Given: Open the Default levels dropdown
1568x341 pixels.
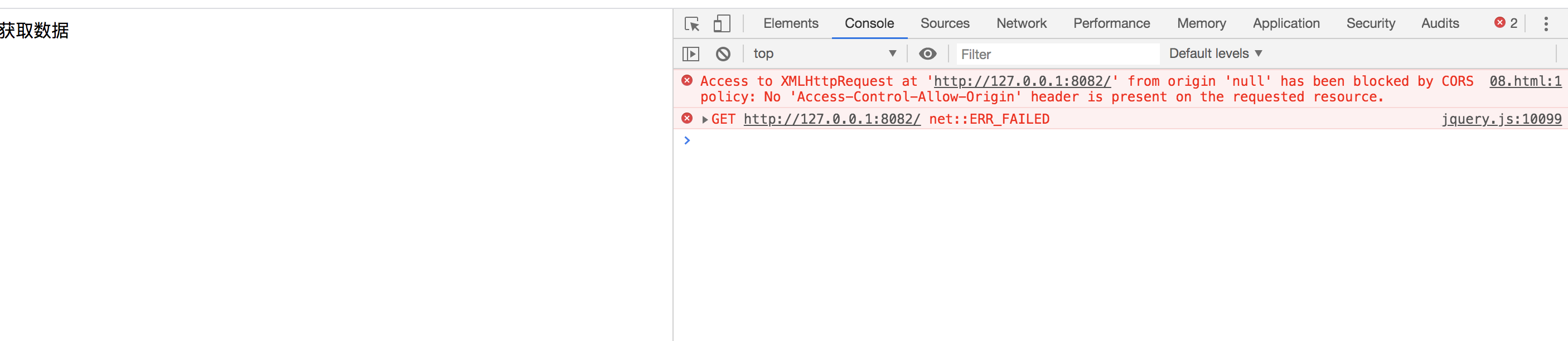Looking at the screenshot, I should 1216,53.
